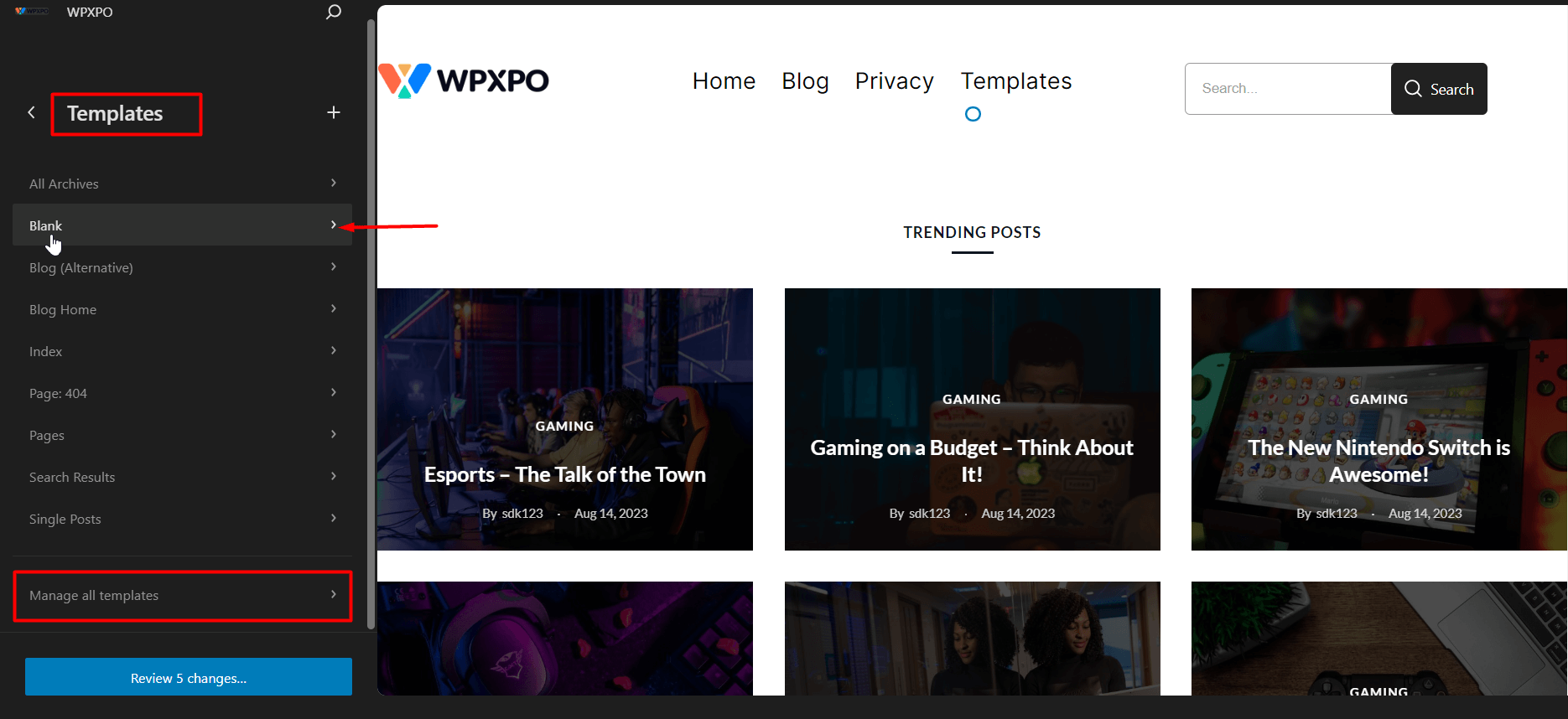Image resolution: width=1568 pixels, height=719 pixels.
Task: Open post The New Nintendo Switch is Awesome!
Action: 1379,461
